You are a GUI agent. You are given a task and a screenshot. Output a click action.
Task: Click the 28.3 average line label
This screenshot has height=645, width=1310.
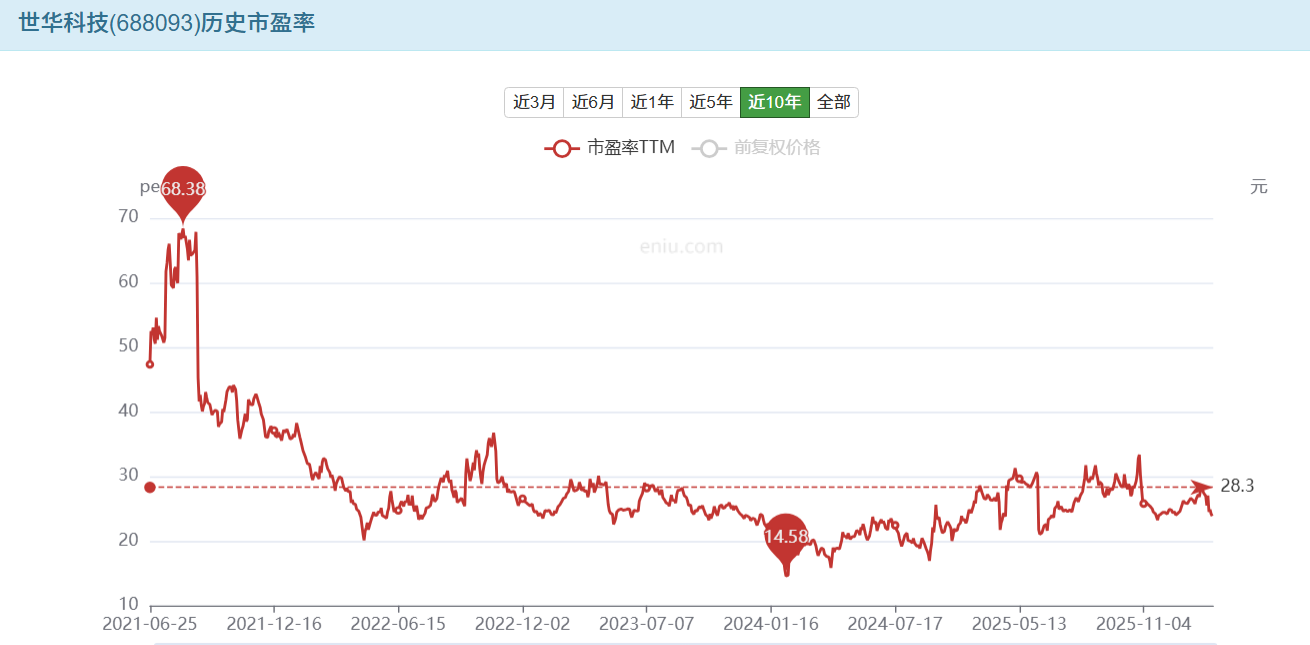[x=1237, y=486]
